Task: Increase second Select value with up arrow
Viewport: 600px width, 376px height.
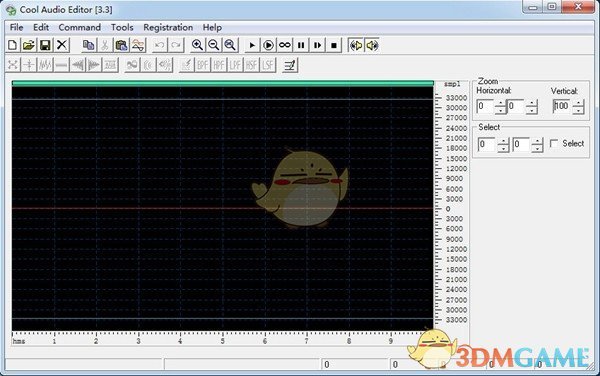Action: click(537, 141)
